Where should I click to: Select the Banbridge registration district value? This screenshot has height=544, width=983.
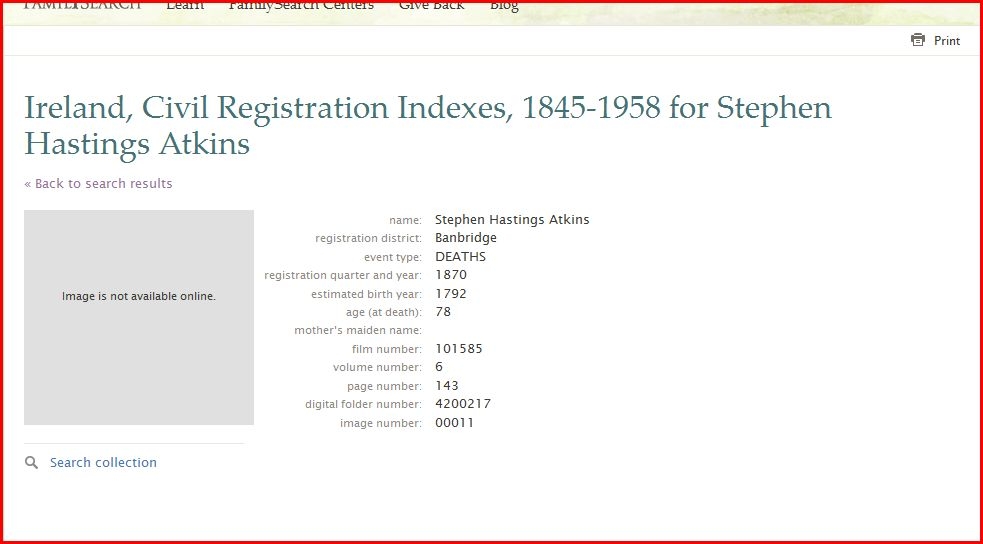[465, 238]
